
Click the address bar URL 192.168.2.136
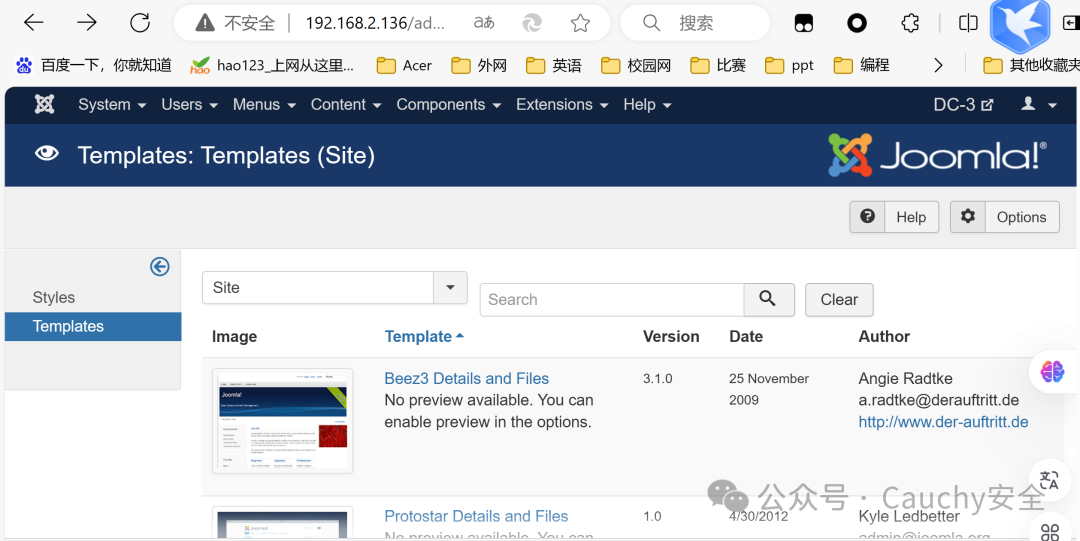pos(375,23)
